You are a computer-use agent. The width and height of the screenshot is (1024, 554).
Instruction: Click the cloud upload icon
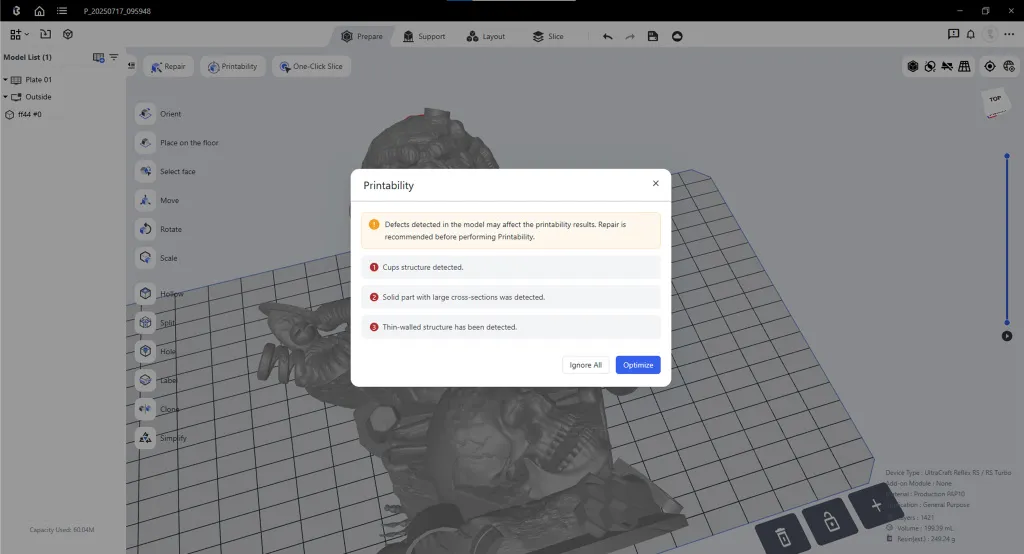point(677,36)
